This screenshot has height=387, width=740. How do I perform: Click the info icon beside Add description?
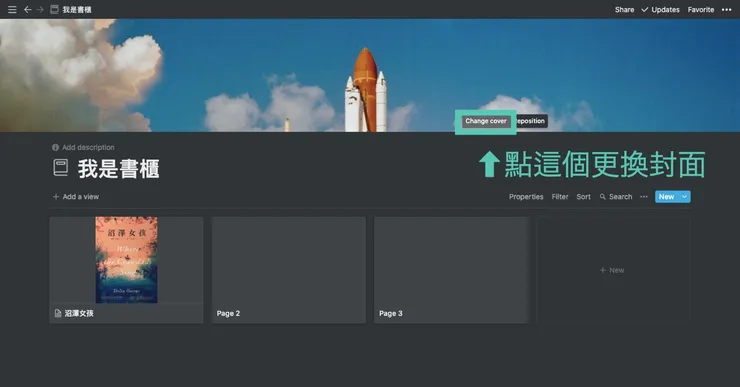click(x=55, y=147)
